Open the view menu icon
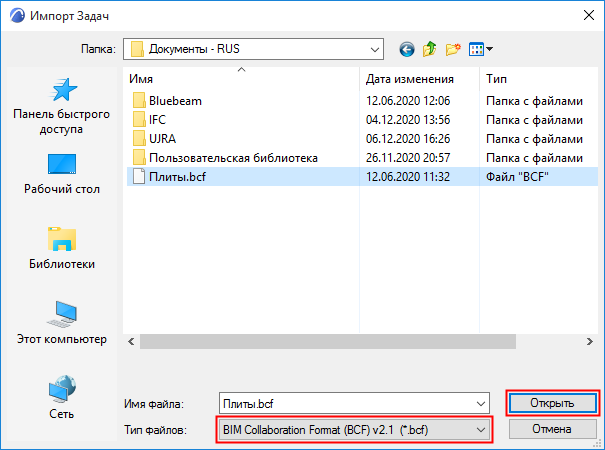The height and width of the screenshot is (450, 605). click(480, 49)
